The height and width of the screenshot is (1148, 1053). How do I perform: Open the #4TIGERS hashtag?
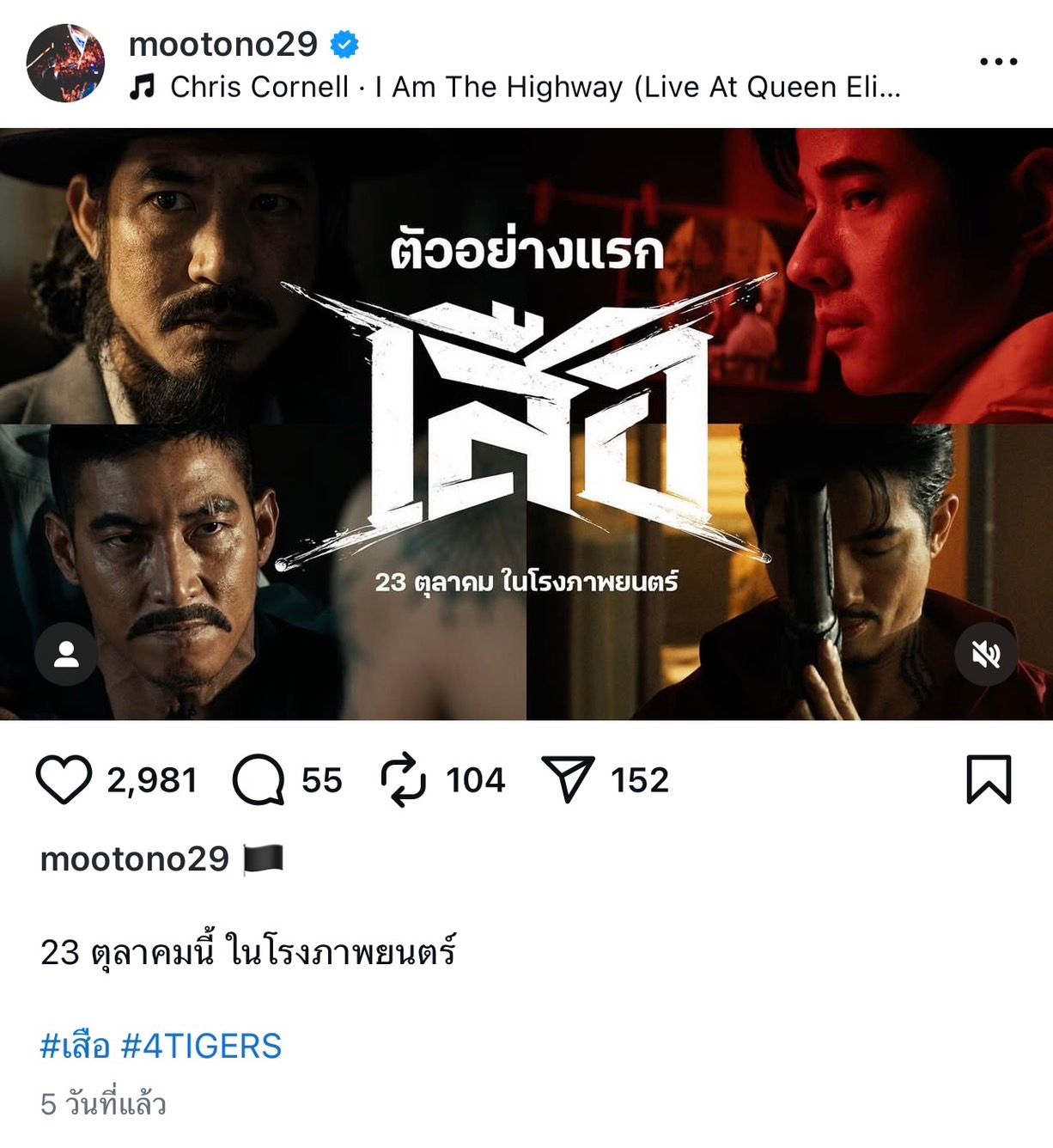202,1046
